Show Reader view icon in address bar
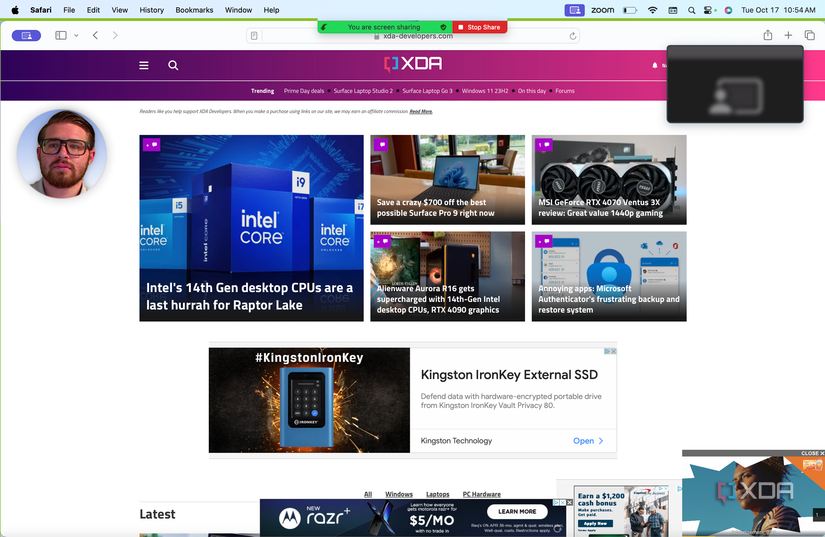 click(x=254, y=36)
